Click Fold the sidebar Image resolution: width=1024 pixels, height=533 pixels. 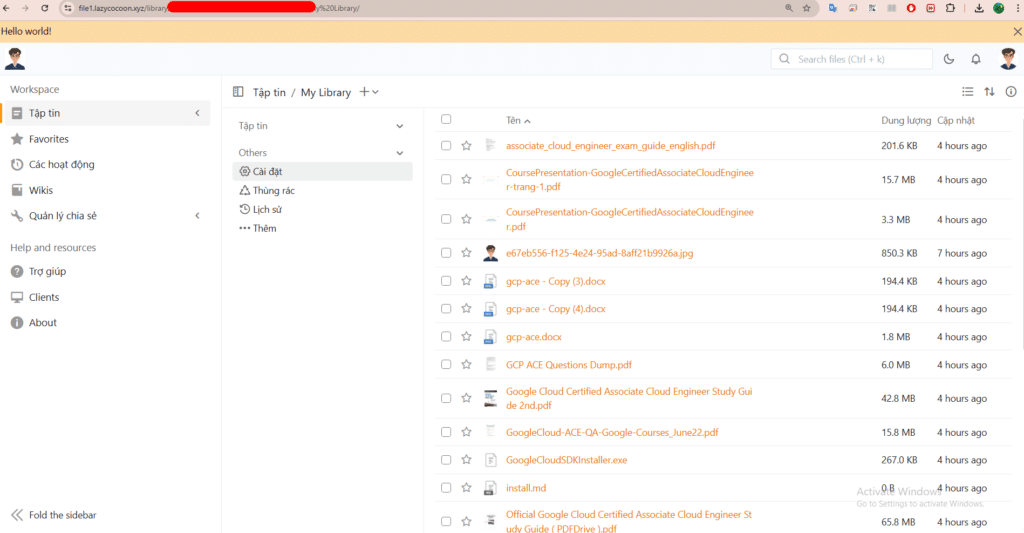tap(62, 515)
